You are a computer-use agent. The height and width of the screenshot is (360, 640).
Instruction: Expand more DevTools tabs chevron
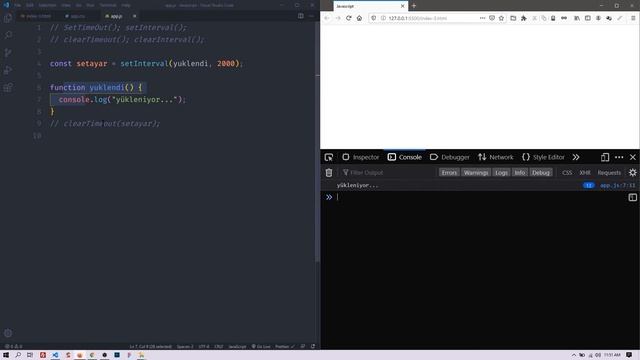tap(576, 157)
